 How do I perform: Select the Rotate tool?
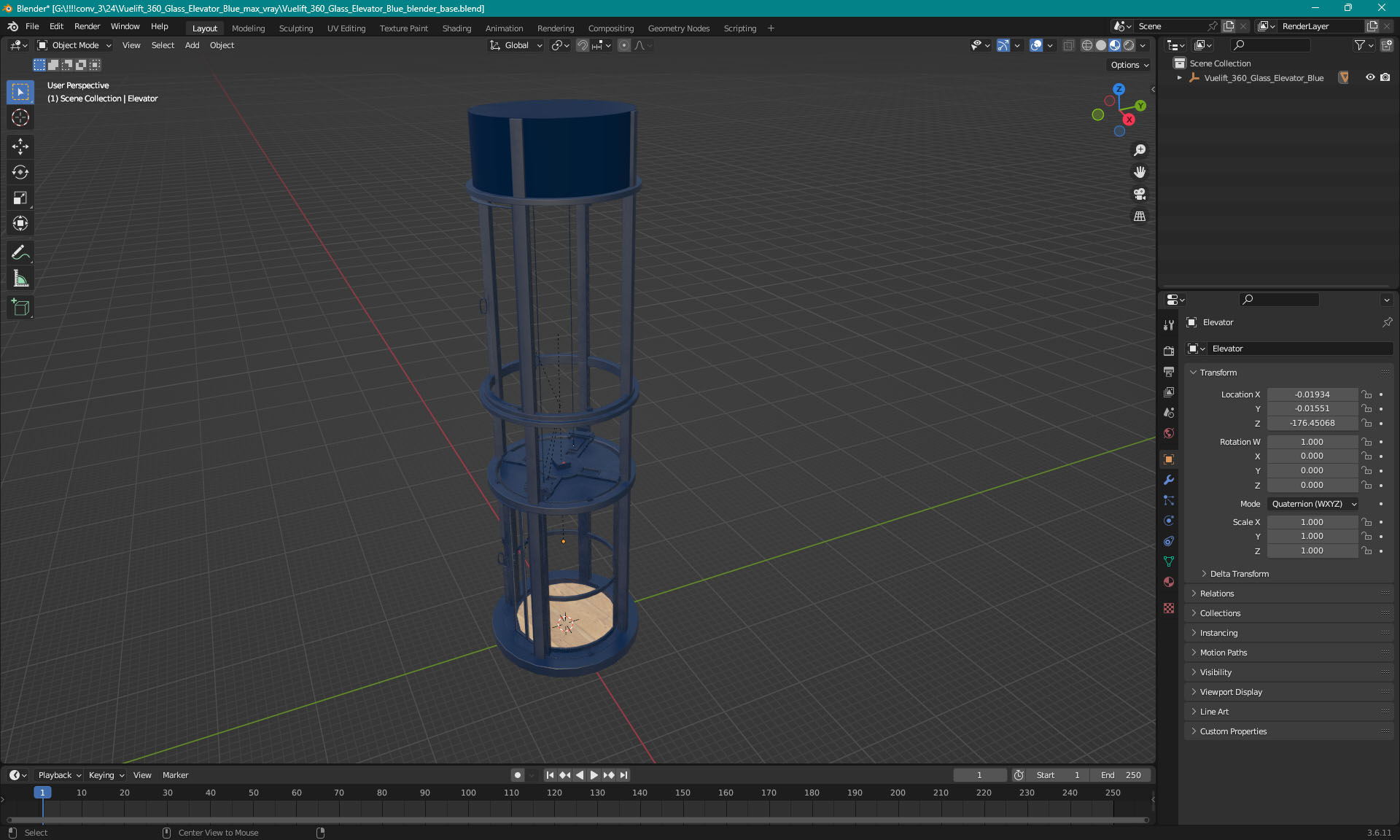pos(20,172)
